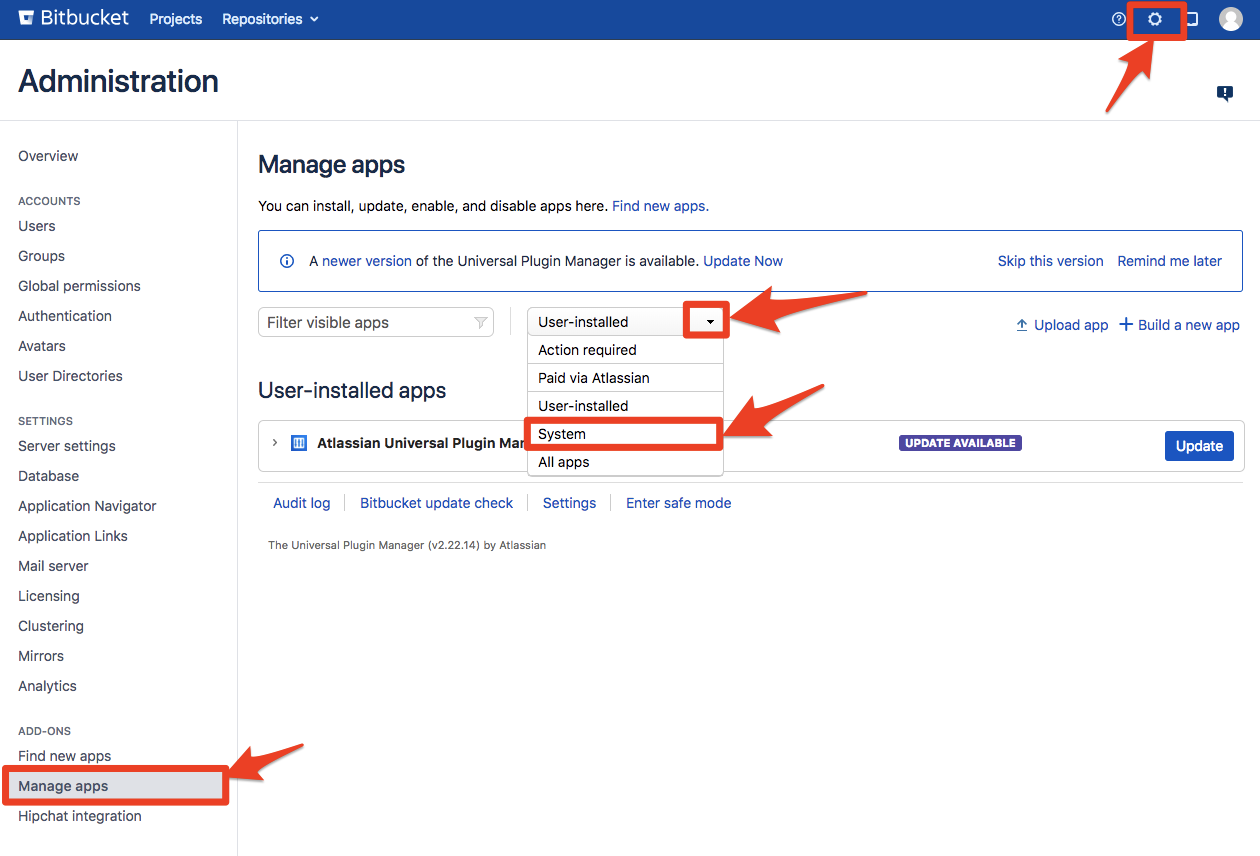Click the upload arrow beside Upload app
This screenshot has width=1260, height=856.
(x=1021, y=324)
